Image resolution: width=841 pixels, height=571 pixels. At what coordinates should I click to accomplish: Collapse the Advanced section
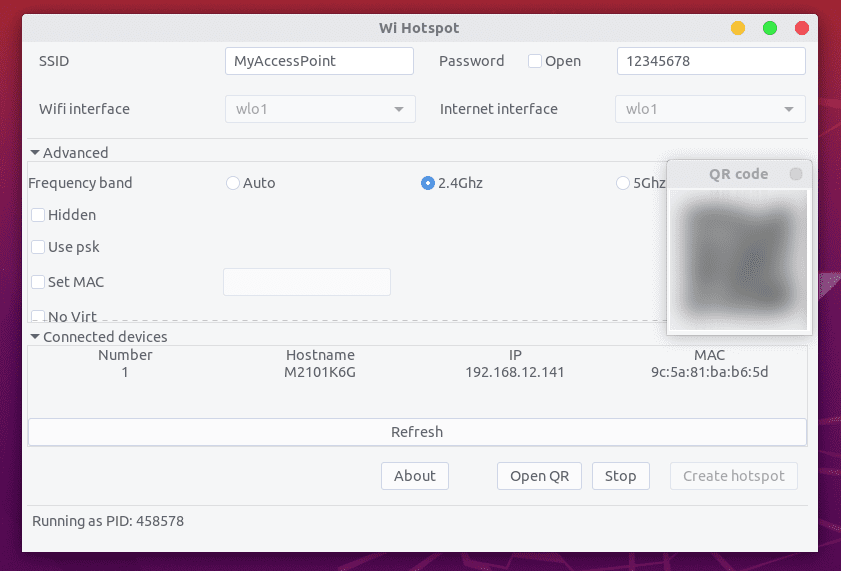click(35, 153)
